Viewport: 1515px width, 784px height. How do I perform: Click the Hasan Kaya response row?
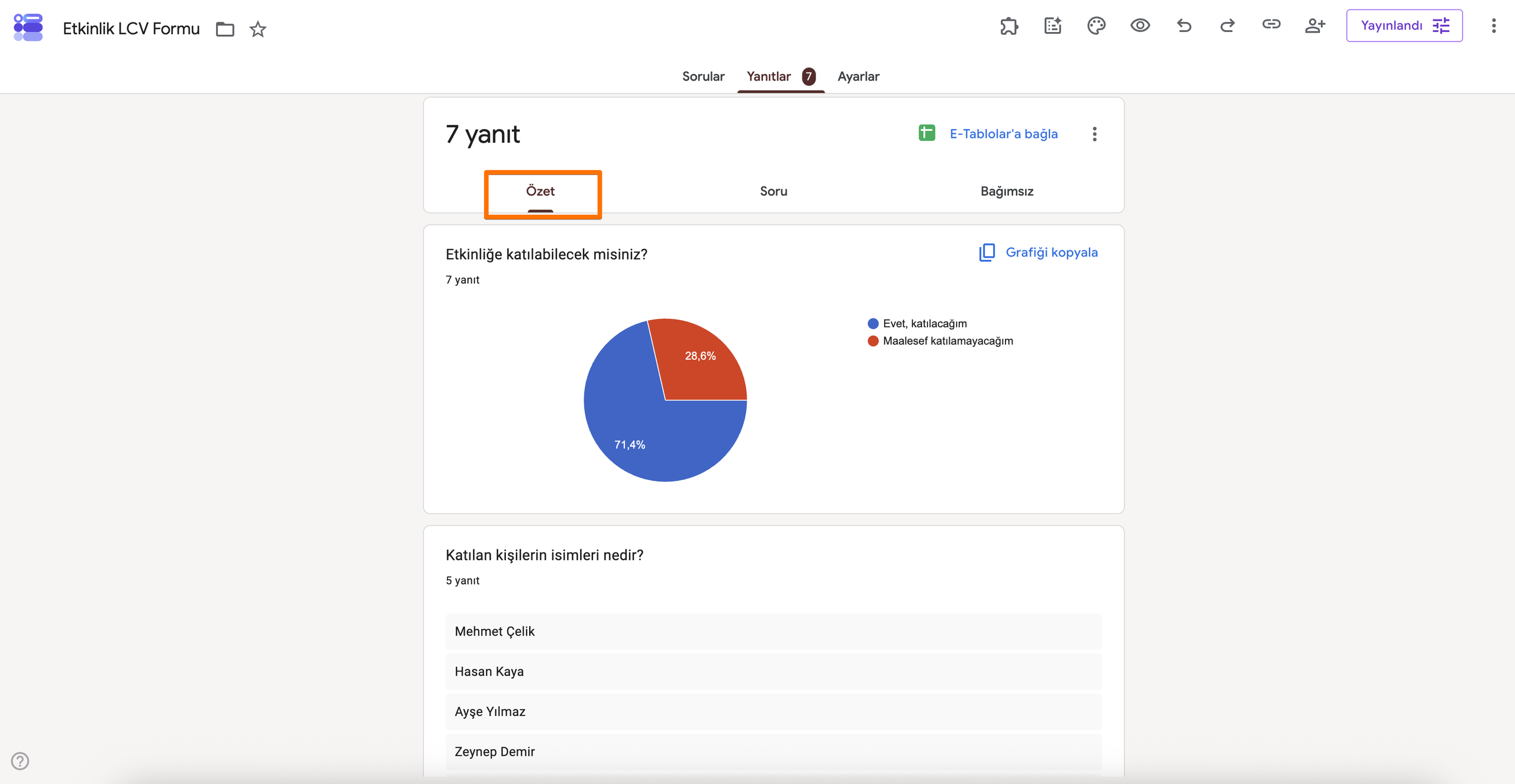pyautogui.click(x=773, y=672)
